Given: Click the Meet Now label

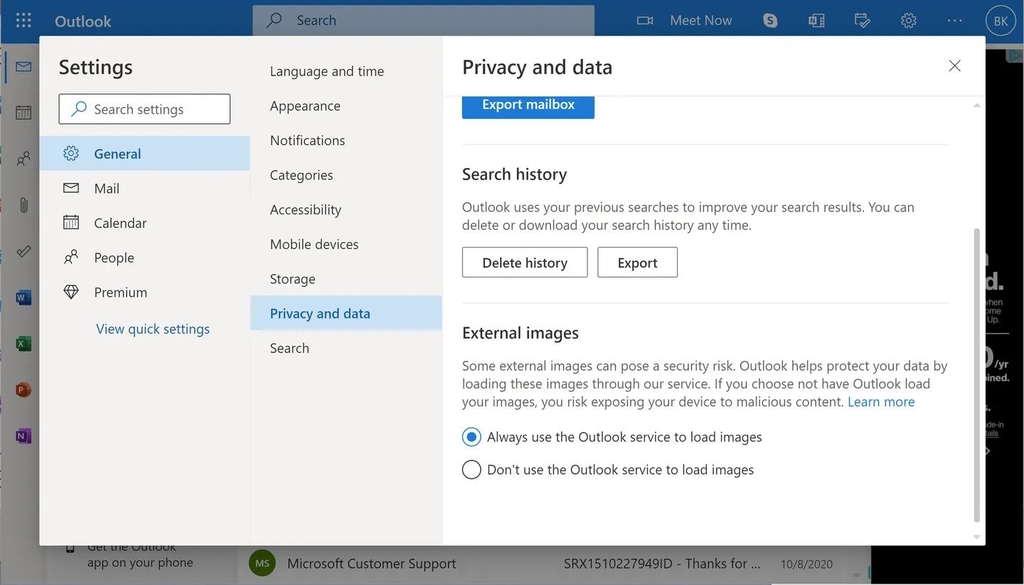Looking at the screenshot, I should point(701,20).
